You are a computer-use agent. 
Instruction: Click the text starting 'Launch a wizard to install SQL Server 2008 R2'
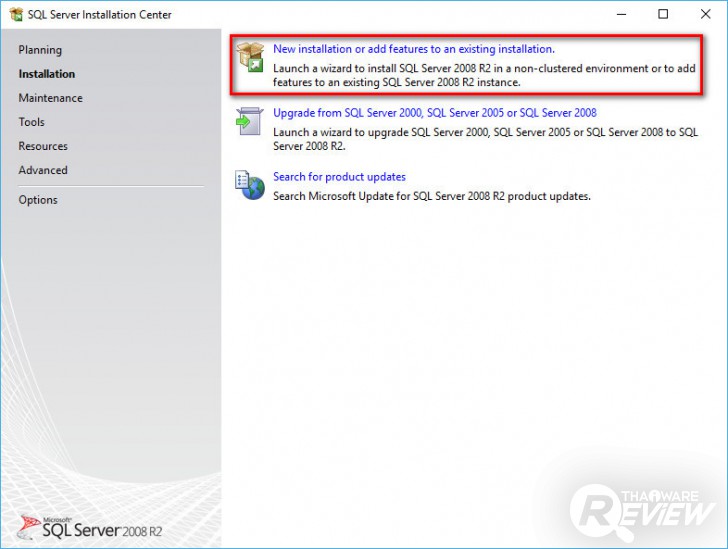484,75
